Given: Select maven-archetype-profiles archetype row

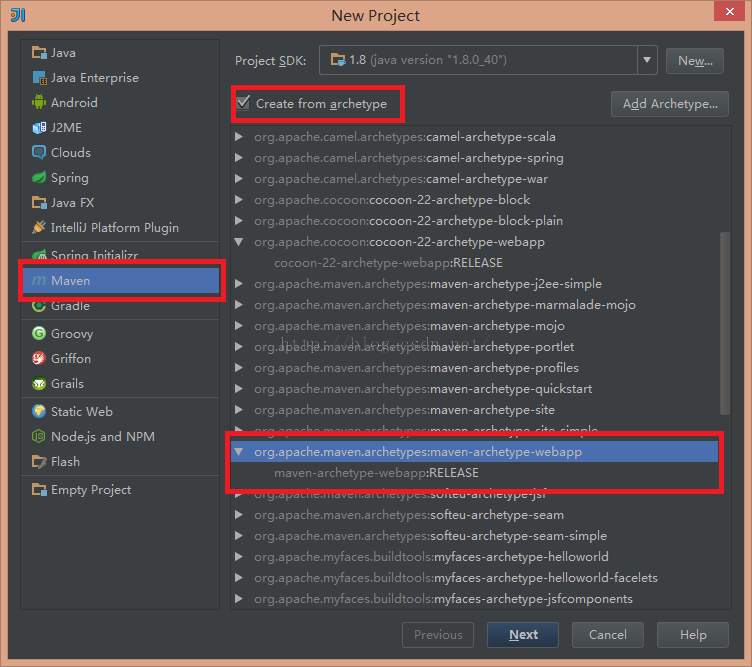Looking at the screenshot, I should pyautogui.click(x=474, y=368).
